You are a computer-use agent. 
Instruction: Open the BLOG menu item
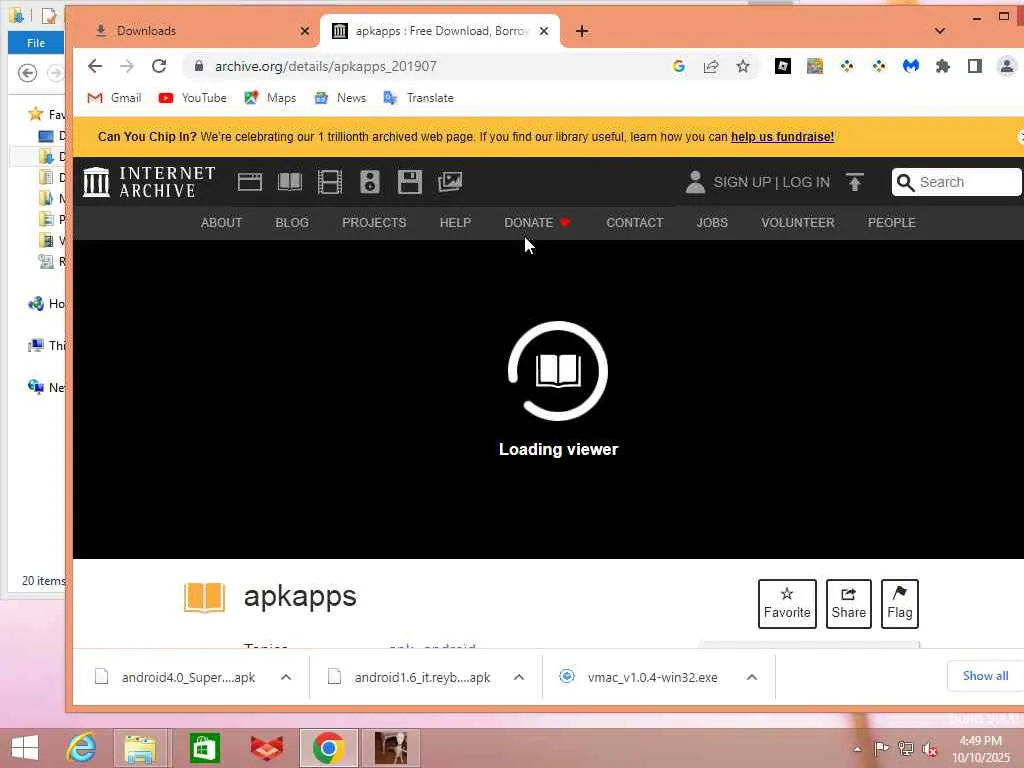pos(292,223)
